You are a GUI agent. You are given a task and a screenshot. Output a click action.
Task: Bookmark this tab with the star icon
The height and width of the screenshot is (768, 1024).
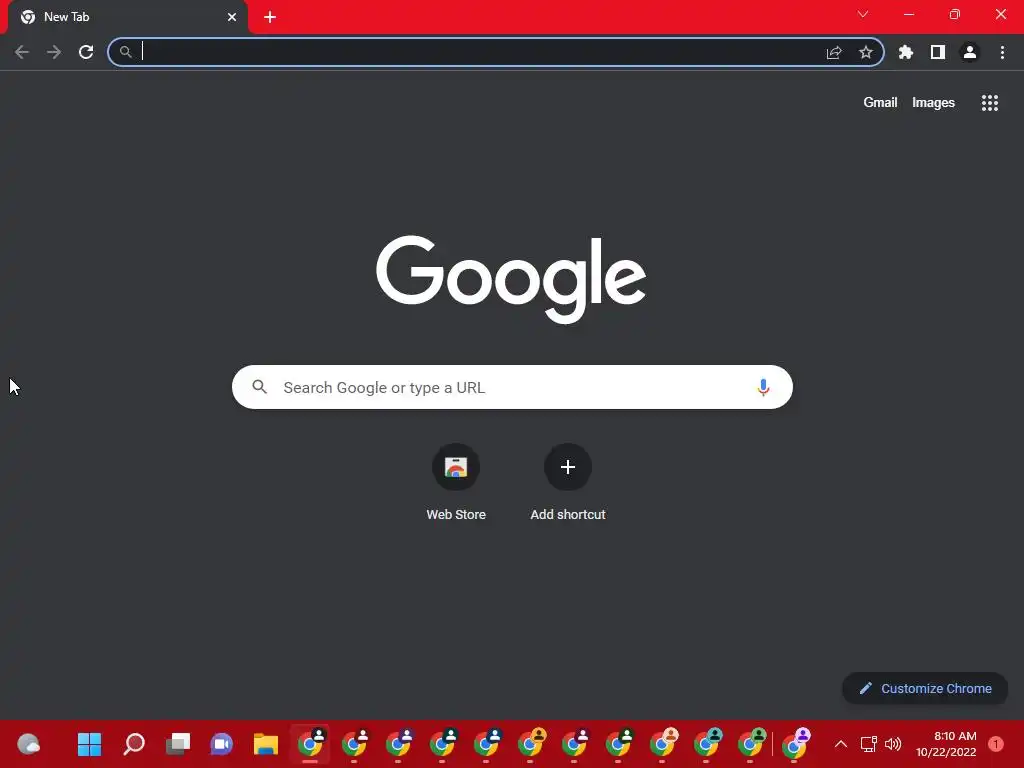click(x=866, y=52)
